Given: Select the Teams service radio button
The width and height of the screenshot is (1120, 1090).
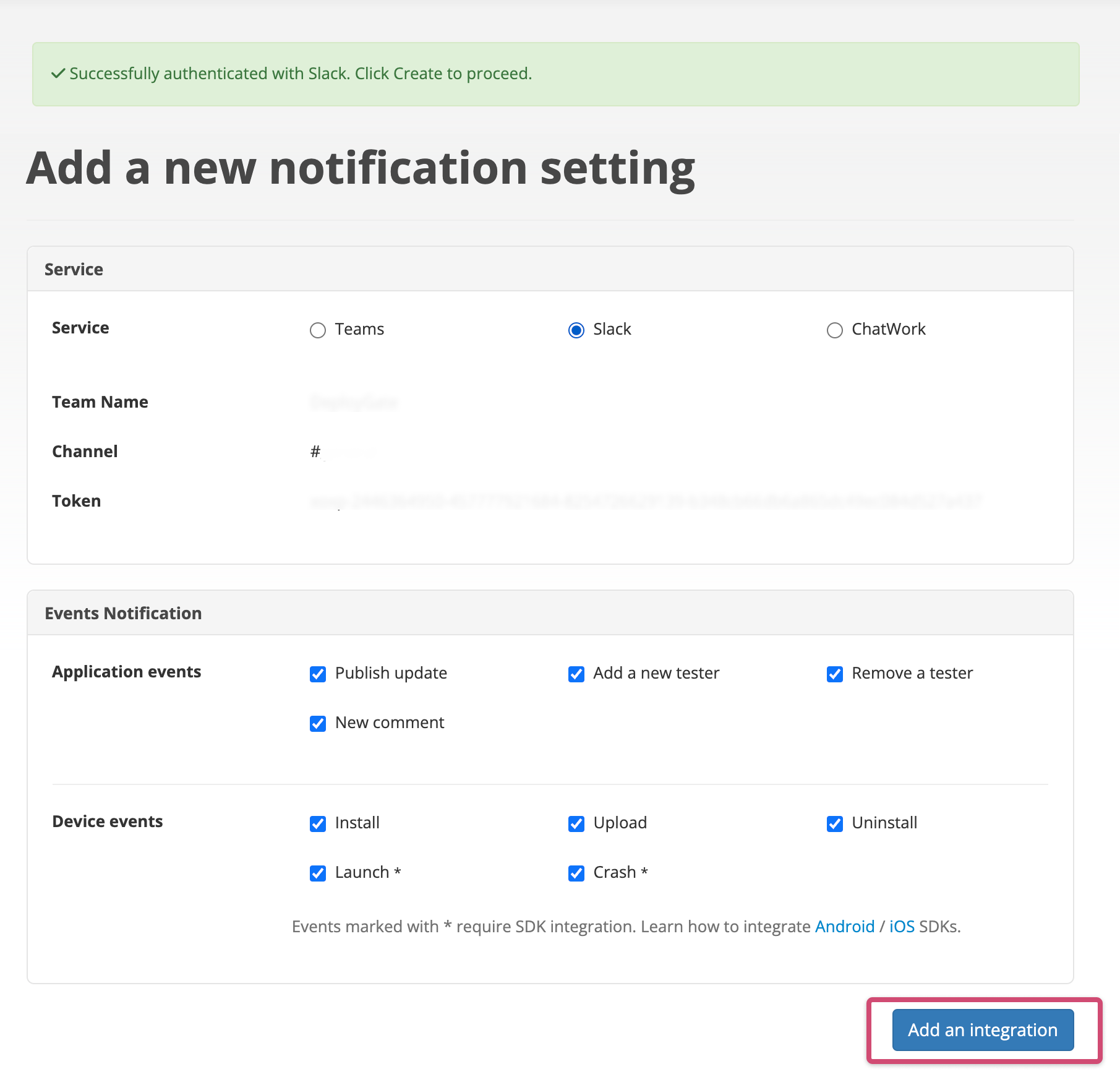Looking at the screenshot, I should click(x=318, y=330).
